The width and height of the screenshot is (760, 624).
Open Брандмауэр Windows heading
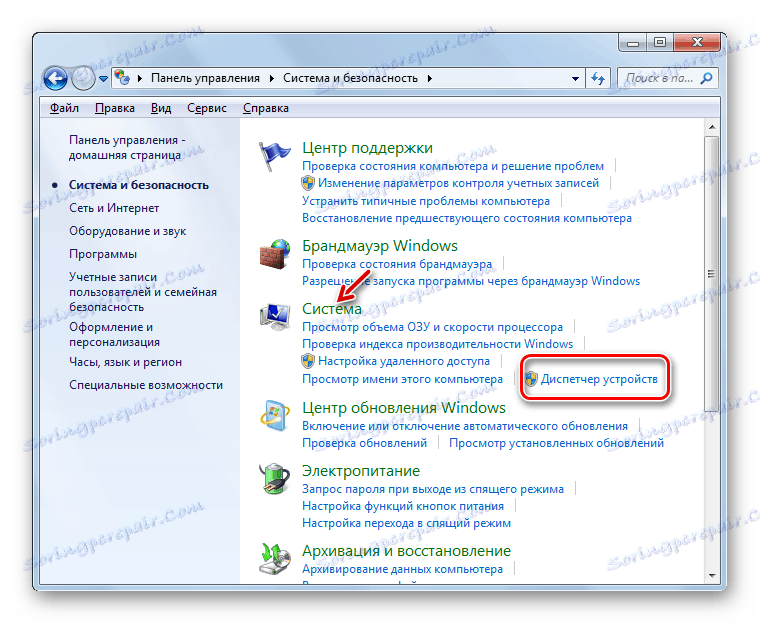(x=380, y=246)
